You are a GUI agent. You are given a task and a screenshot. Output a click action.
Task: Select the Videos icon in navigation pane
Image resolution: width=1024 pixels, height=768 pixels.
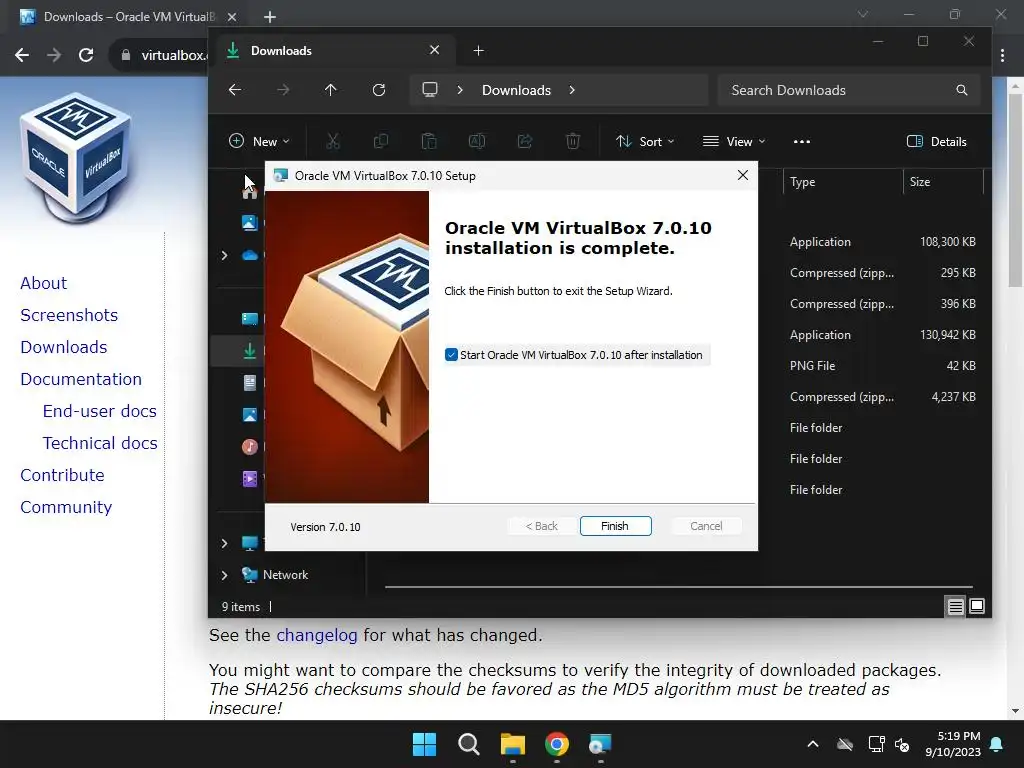pyautogui.click(x=249, y=479)
